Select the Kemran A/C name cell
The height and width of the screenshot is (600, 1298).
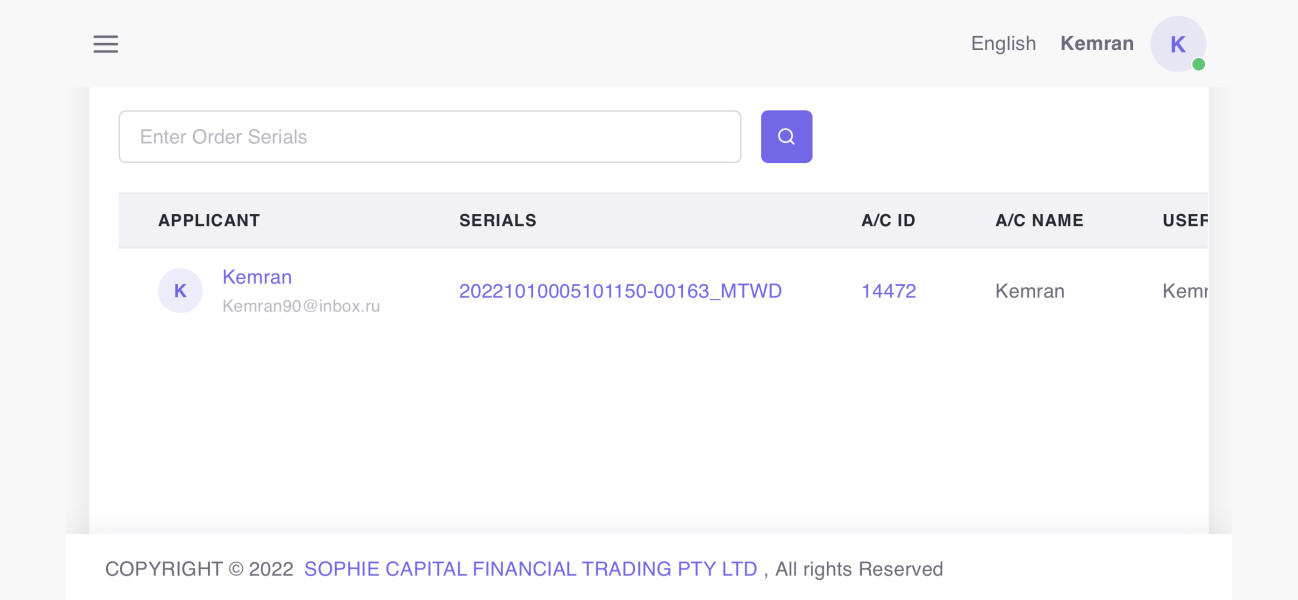click(x=1030, y=291)
